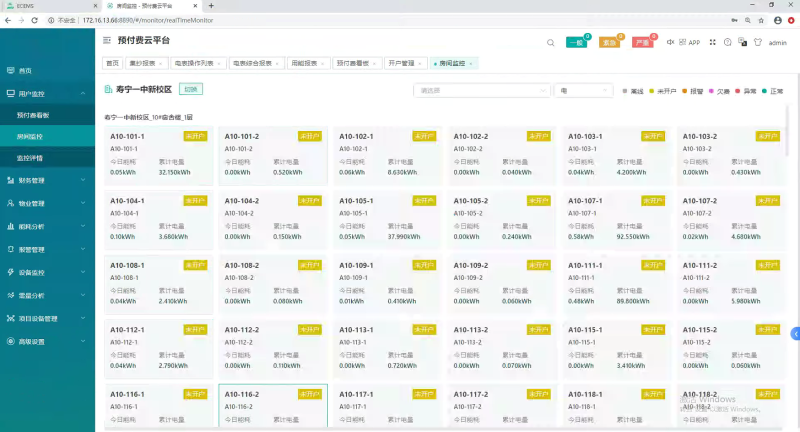Toggle the sidebar collapse hamburger icon

108,41
